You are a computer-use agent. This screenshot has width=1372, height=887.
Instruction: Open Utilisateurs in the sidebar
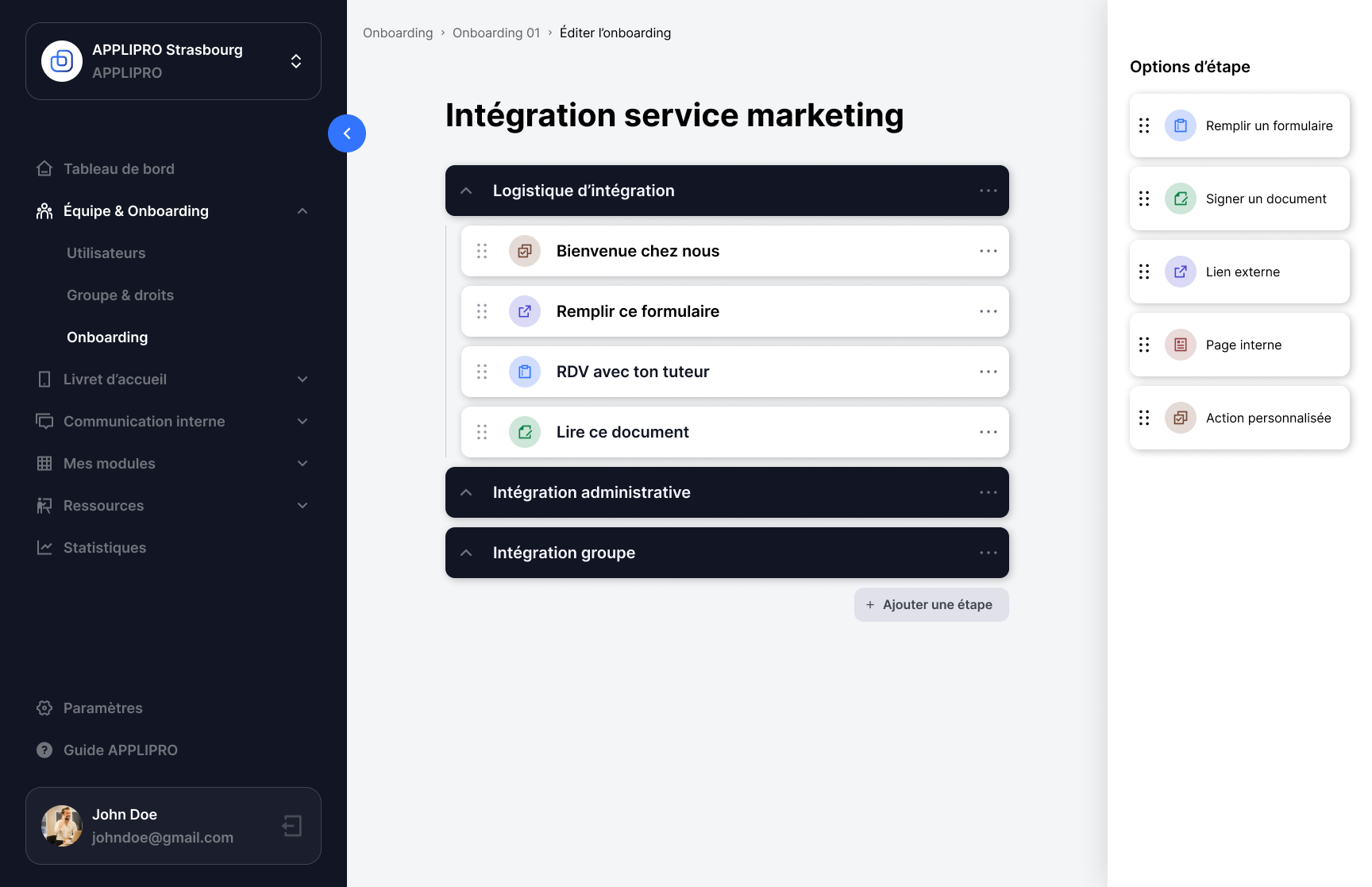tap(106, 253)
